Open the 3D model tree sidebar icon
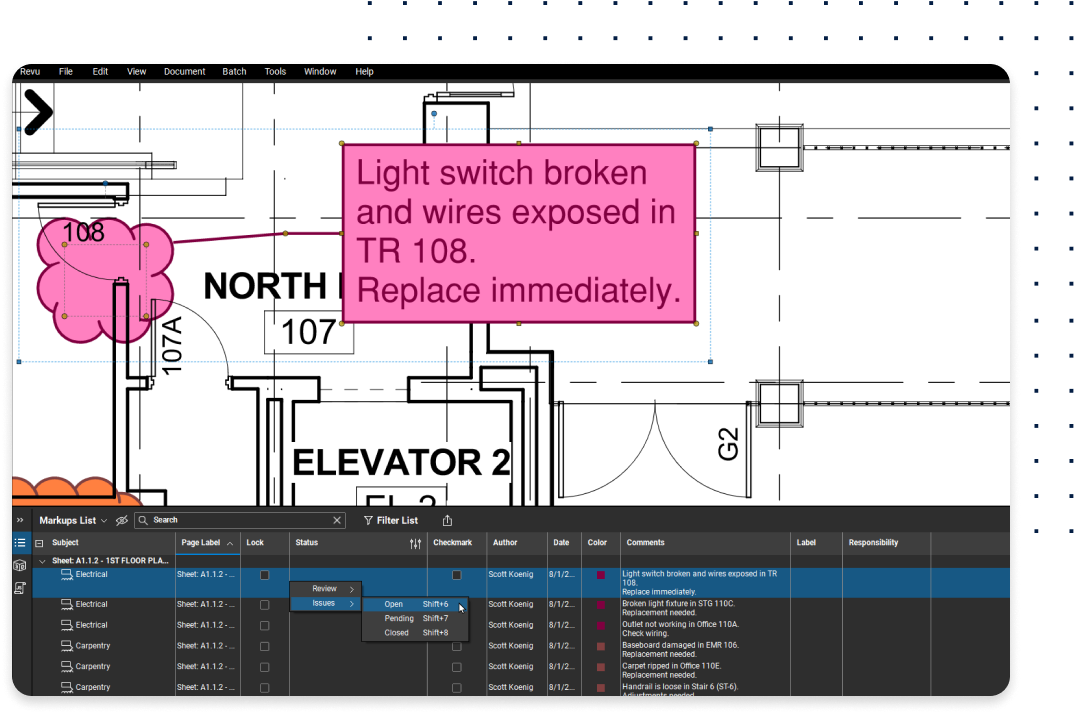 20,566
